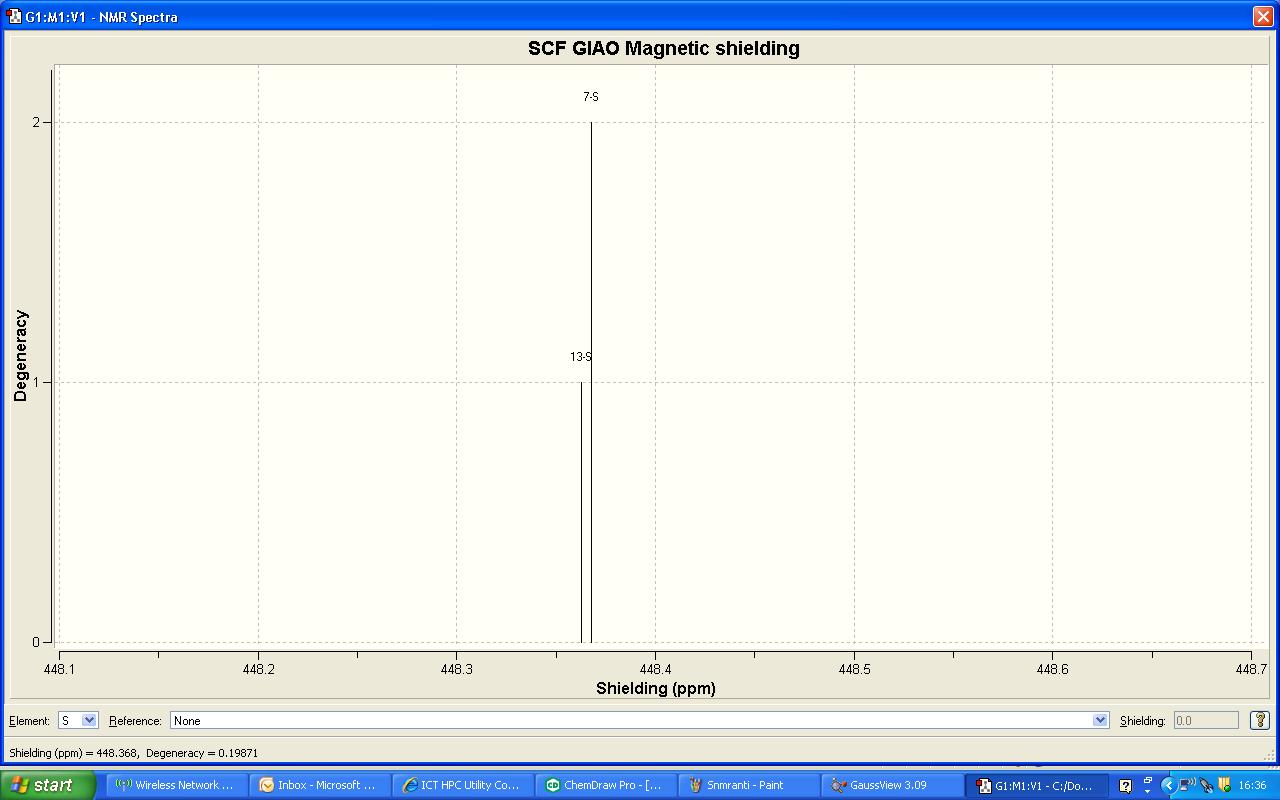The height and width of the screenshot is (800, 1280).
Task: Switch to Wireless Network taskbar window
Action: [x=176, y=785]
